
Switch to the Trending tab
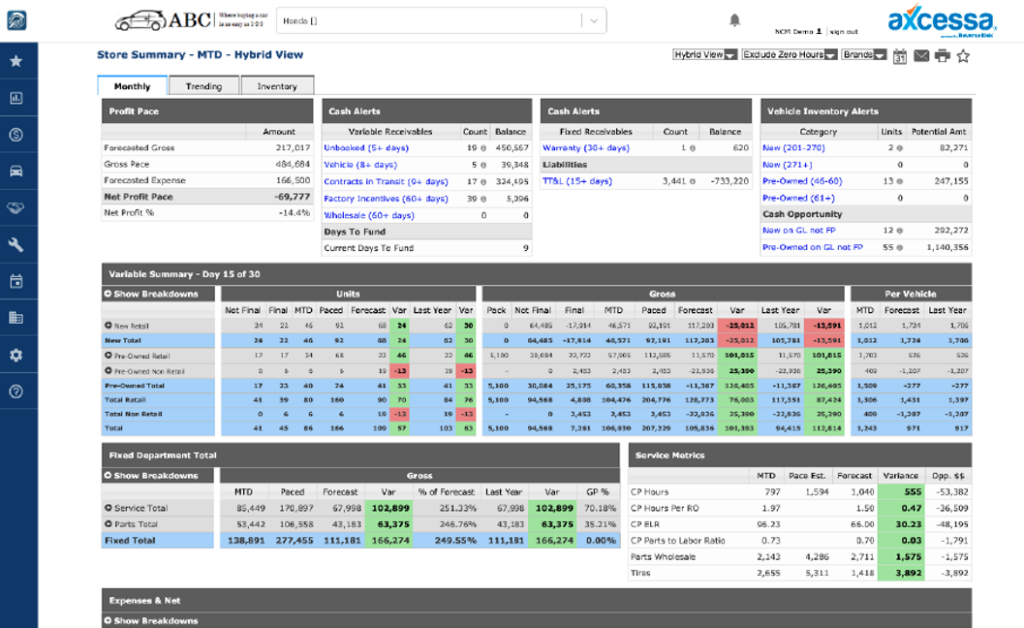pyautogui.click(x=204, y=86)
